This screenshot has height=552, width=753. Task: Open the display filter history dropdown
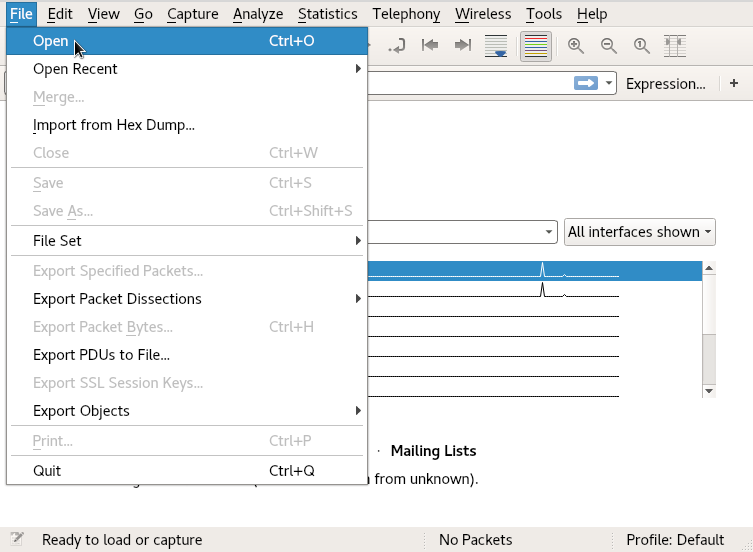pyautogui.click(x=608, y=84)
